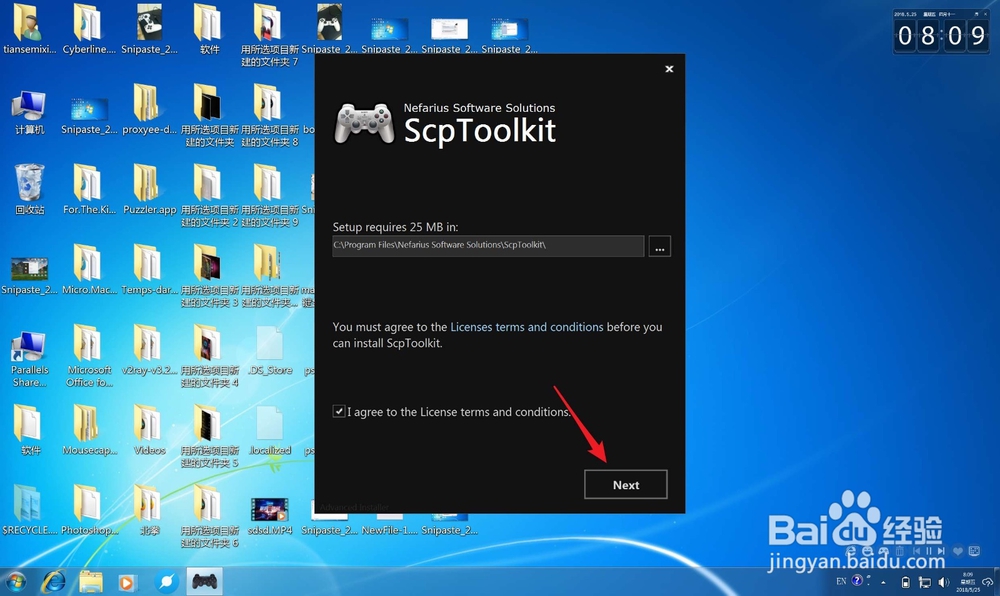Select the Parallels Share... shortcut icon
1000x596 pixels.
(29, 359)
